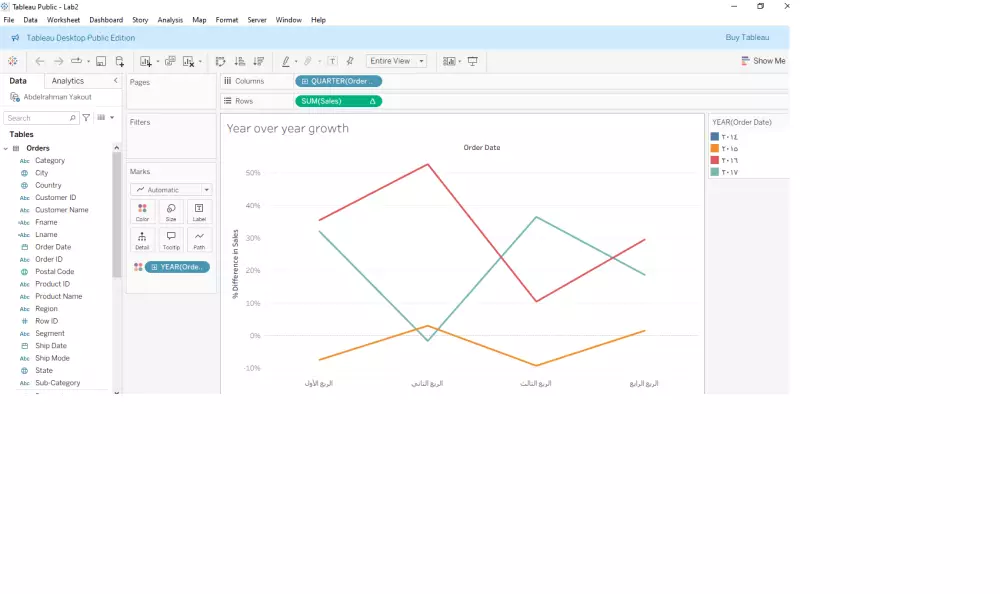Collapse the Orders table tree
This screenshot has width=1000, height=594.
[6, 148]
